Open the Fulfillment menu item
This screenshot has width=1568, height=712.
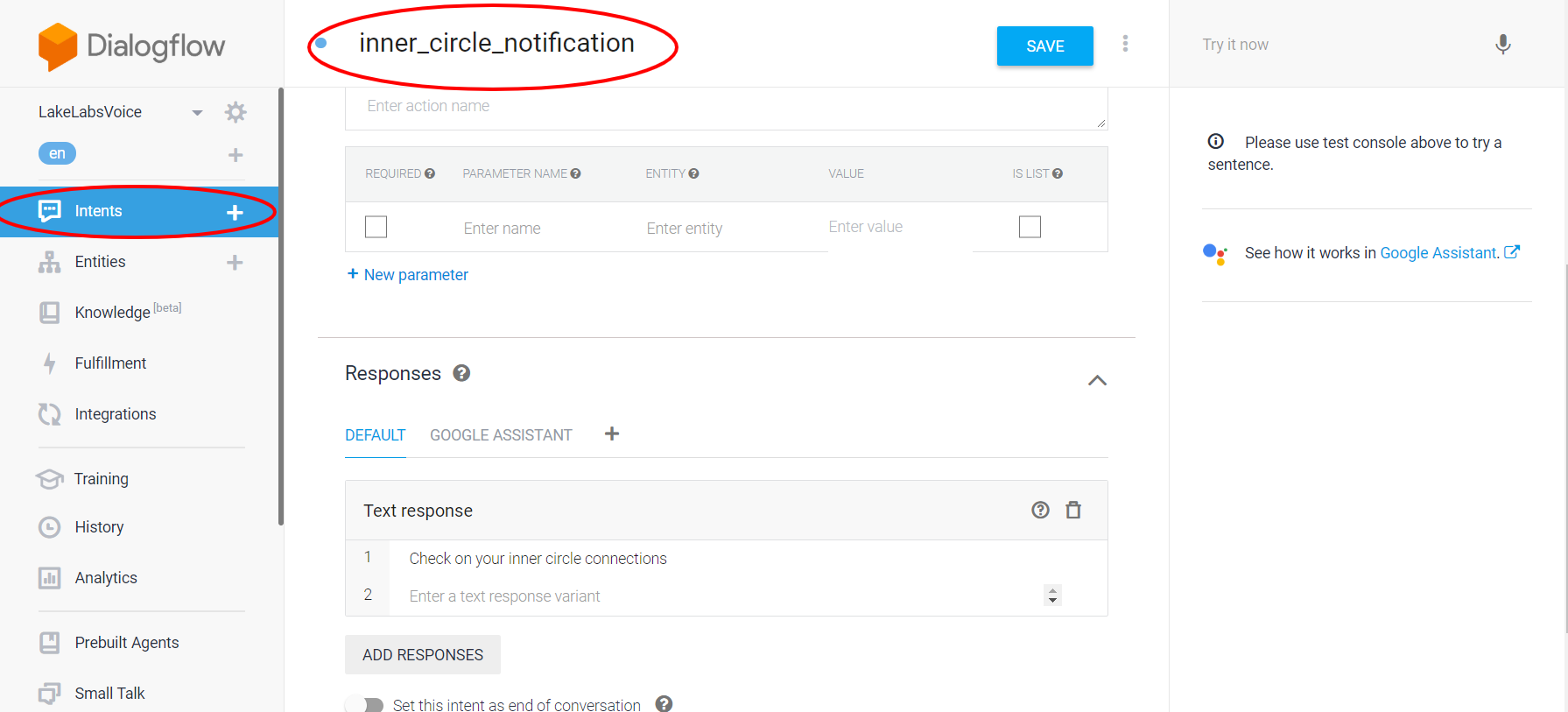pos(110,363)
